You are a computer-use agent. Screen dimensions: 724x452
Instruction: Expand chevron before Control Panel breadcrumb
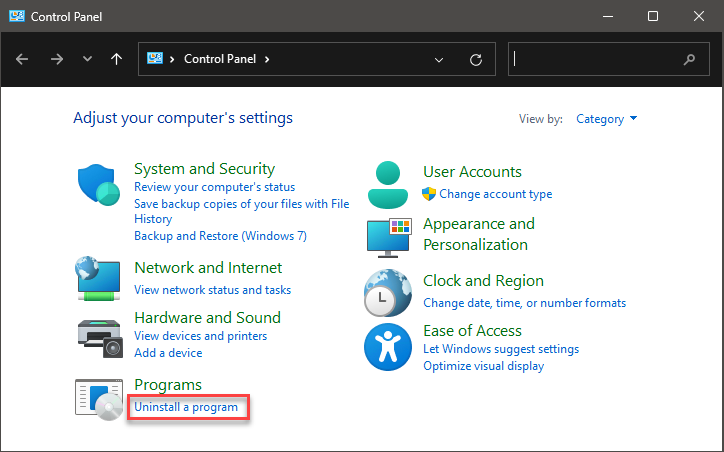(x=172, y=59)
